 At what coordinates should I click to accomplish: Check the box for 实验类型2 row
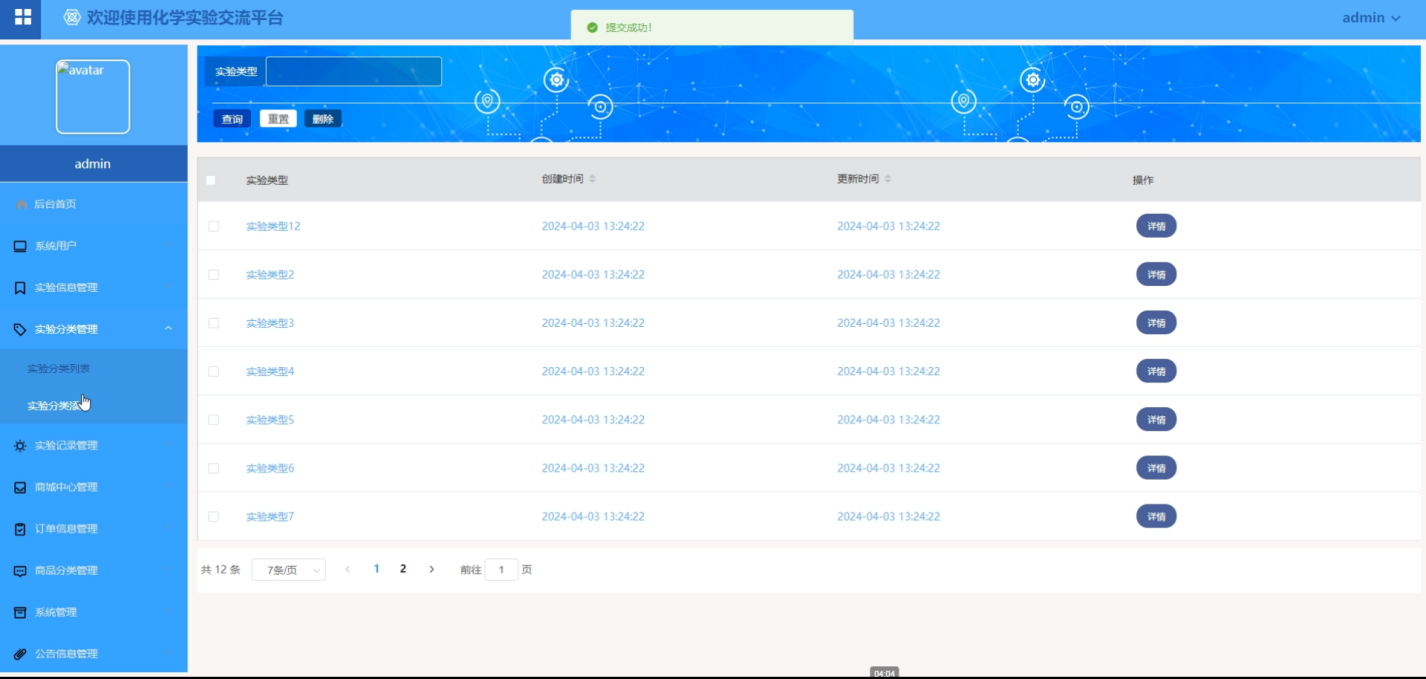[x=213, y=274]
